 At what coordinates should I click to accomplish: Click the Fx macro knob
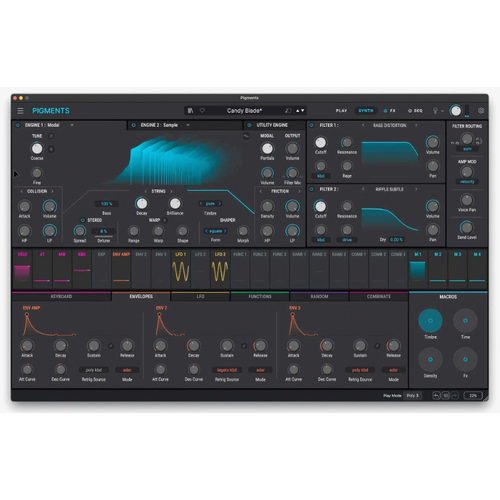[465, 359]
